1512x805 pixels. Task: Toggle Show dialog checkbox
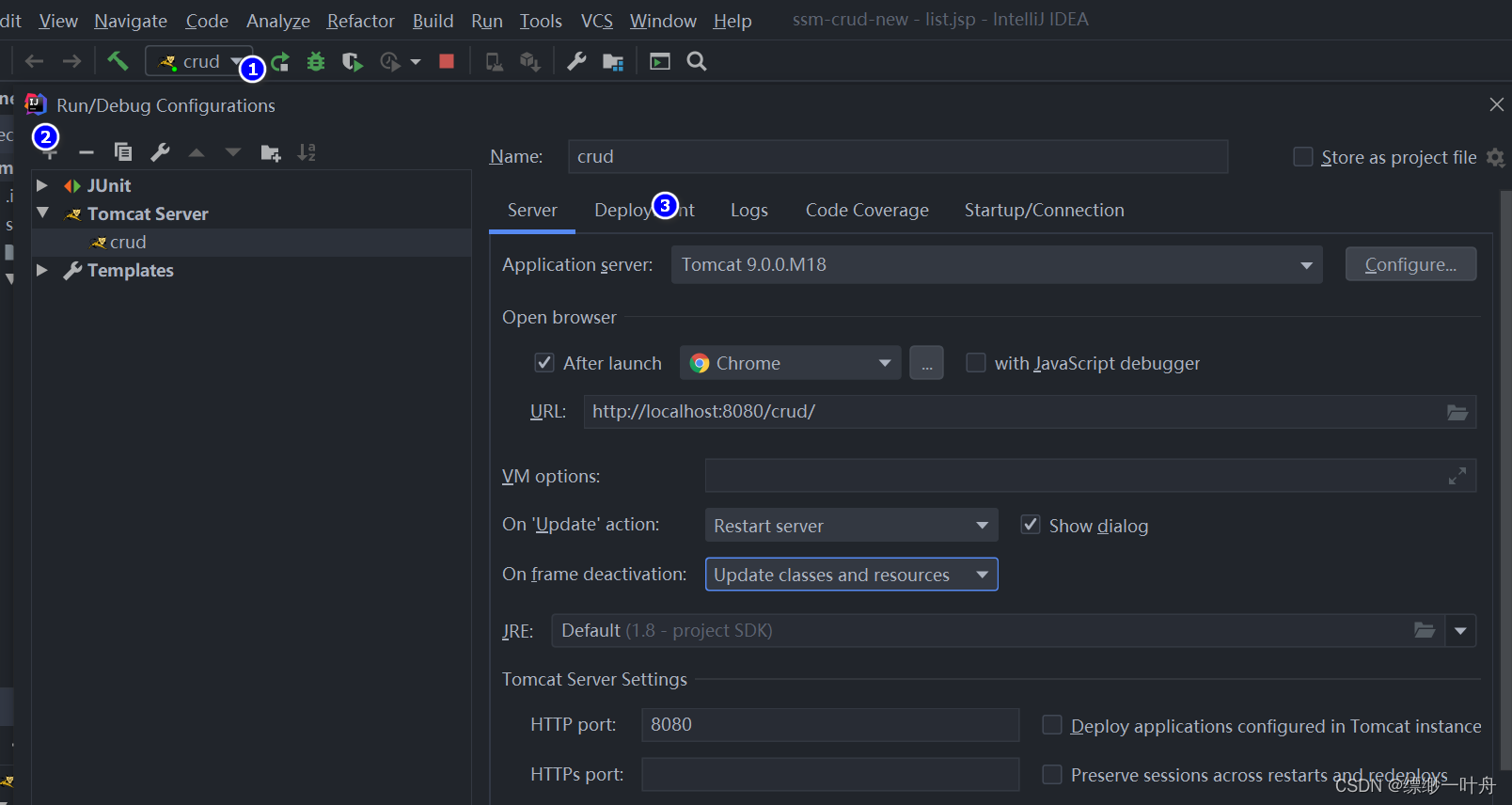tap(1031, 525)
